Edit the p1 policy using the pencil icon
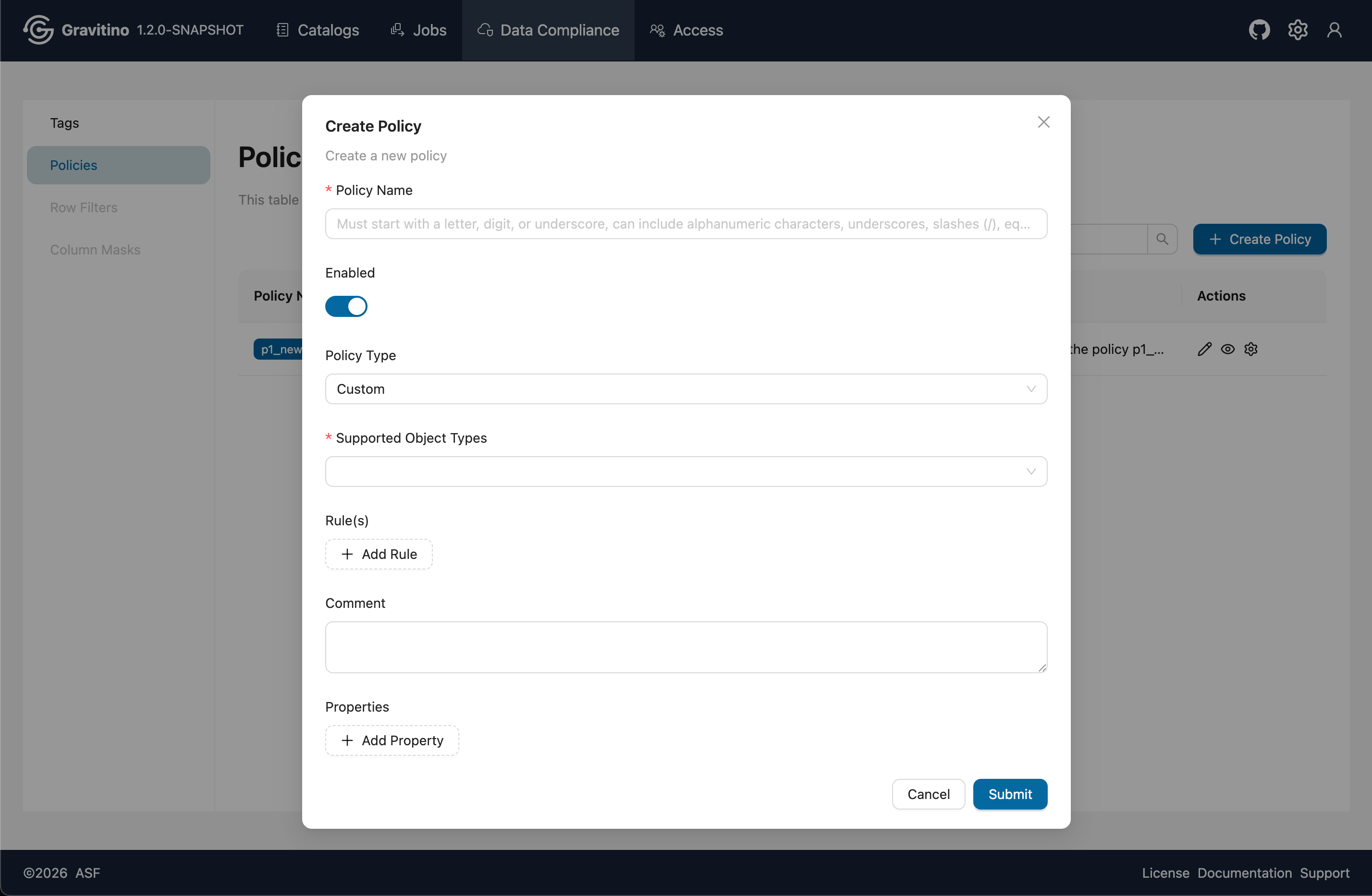The image size is (1372, 896). 1205,349
